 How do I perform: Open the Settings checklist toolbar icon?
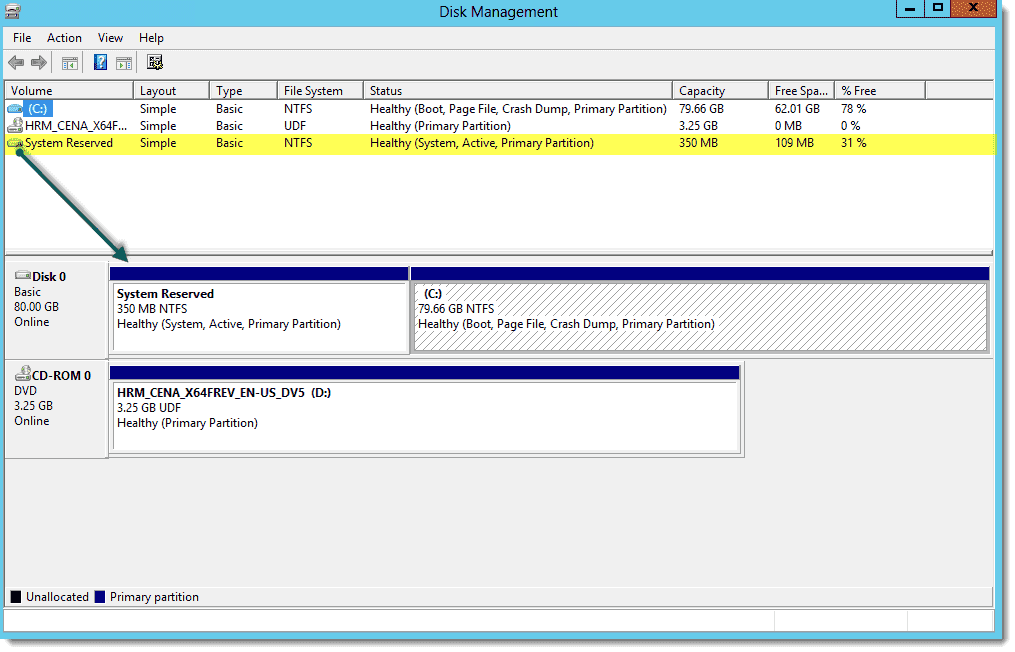click(x=155, y=63)
